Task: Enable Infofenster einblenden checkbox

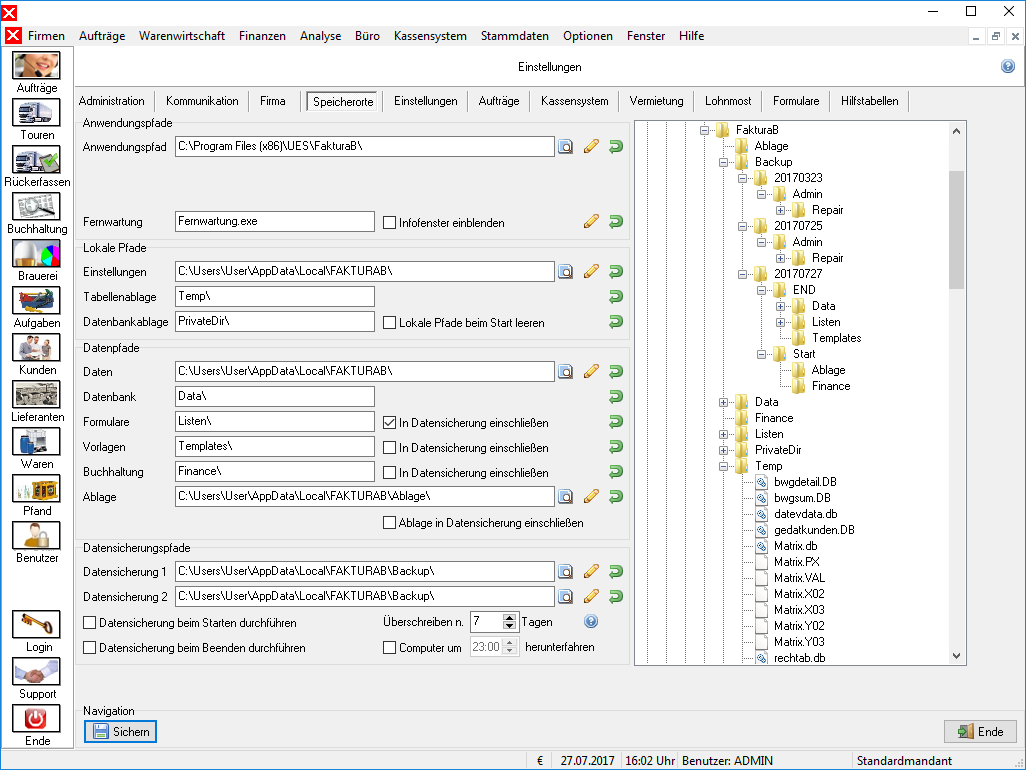Action: click(389, 222)
